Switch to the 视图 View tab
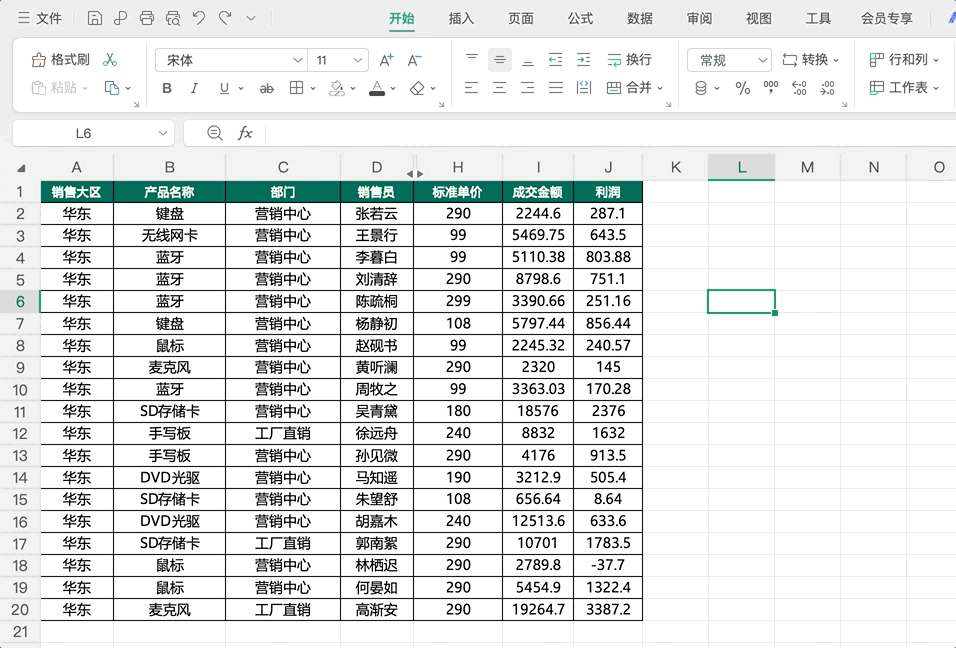Viewport: 956px width, 648px height. (758, 18)
